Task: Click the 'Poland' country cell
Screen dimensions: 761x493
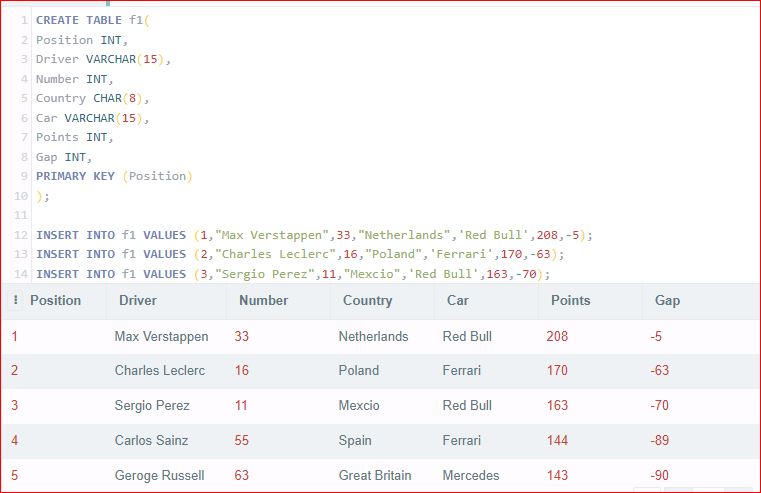Action: 359,370
